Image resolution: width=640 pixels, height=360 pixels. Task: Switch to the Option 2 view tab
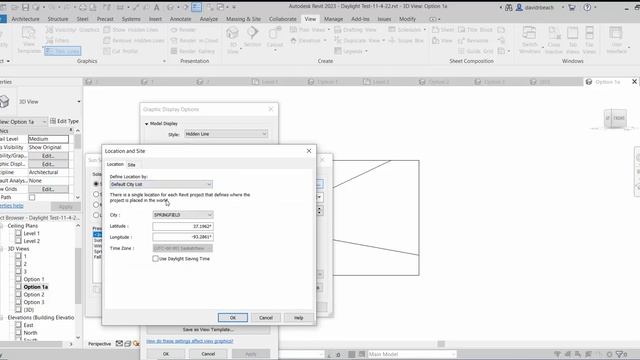tap(439, 82)
